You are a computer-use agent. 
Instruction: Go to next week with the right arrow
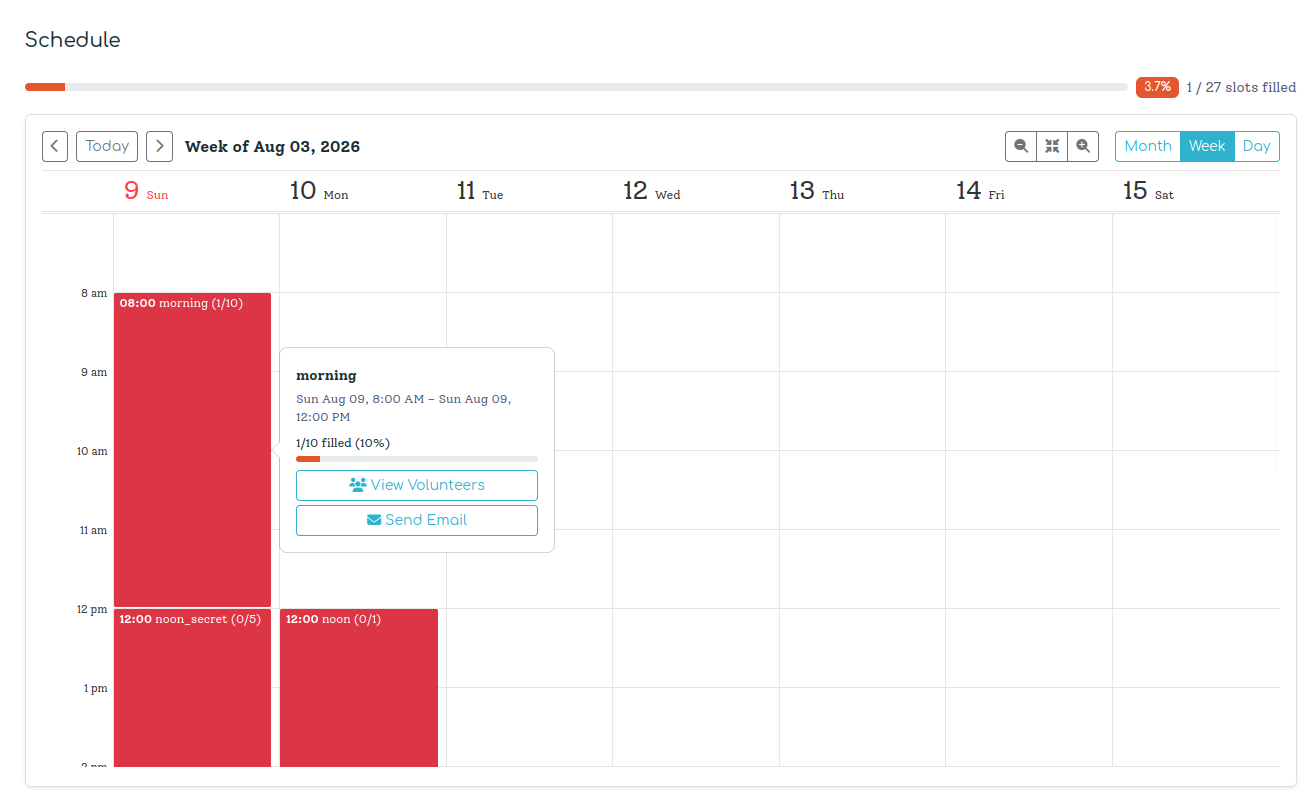coord(159,146)
